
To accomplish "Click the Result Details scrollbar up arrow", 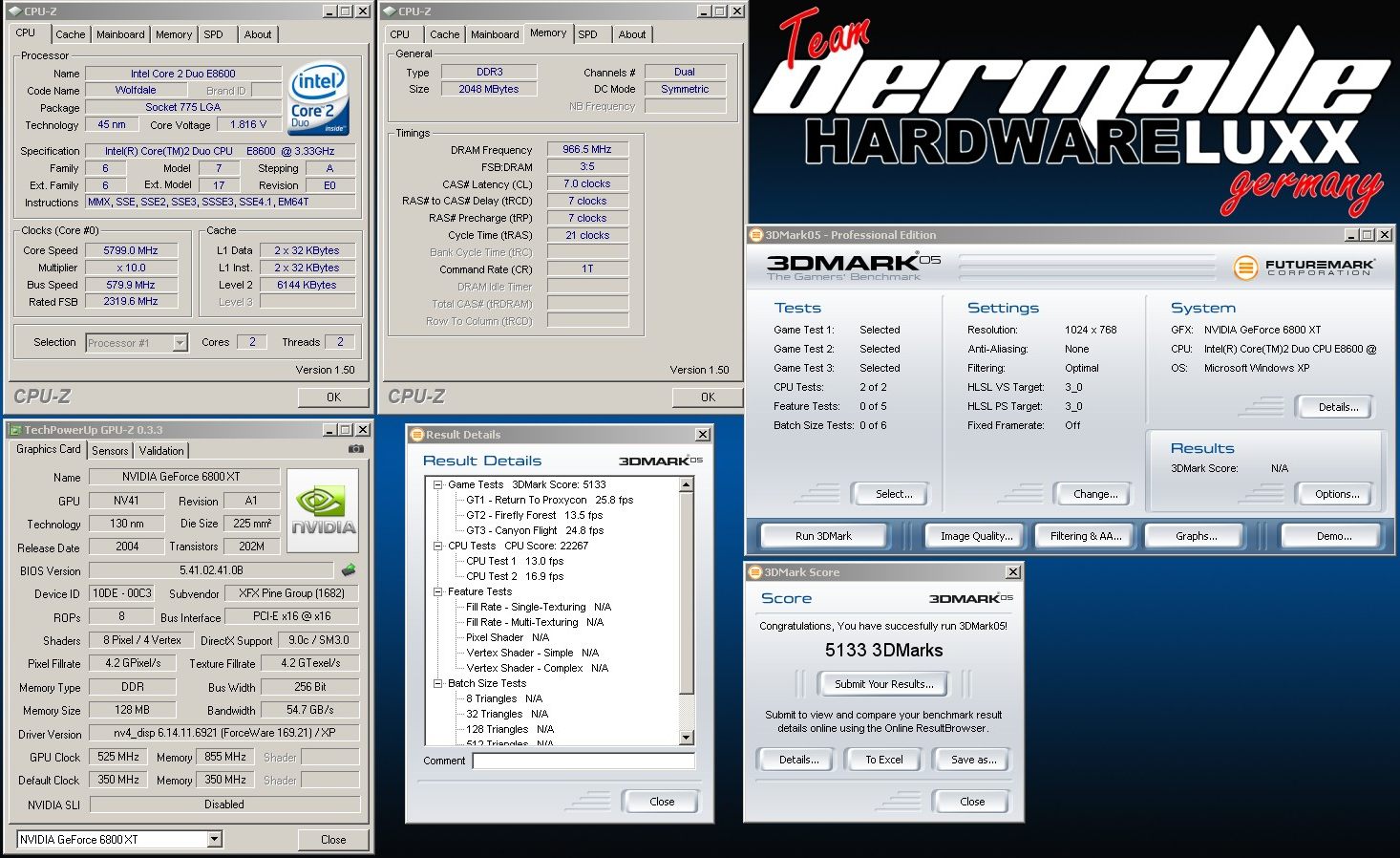I will click(x=686, y=484).
